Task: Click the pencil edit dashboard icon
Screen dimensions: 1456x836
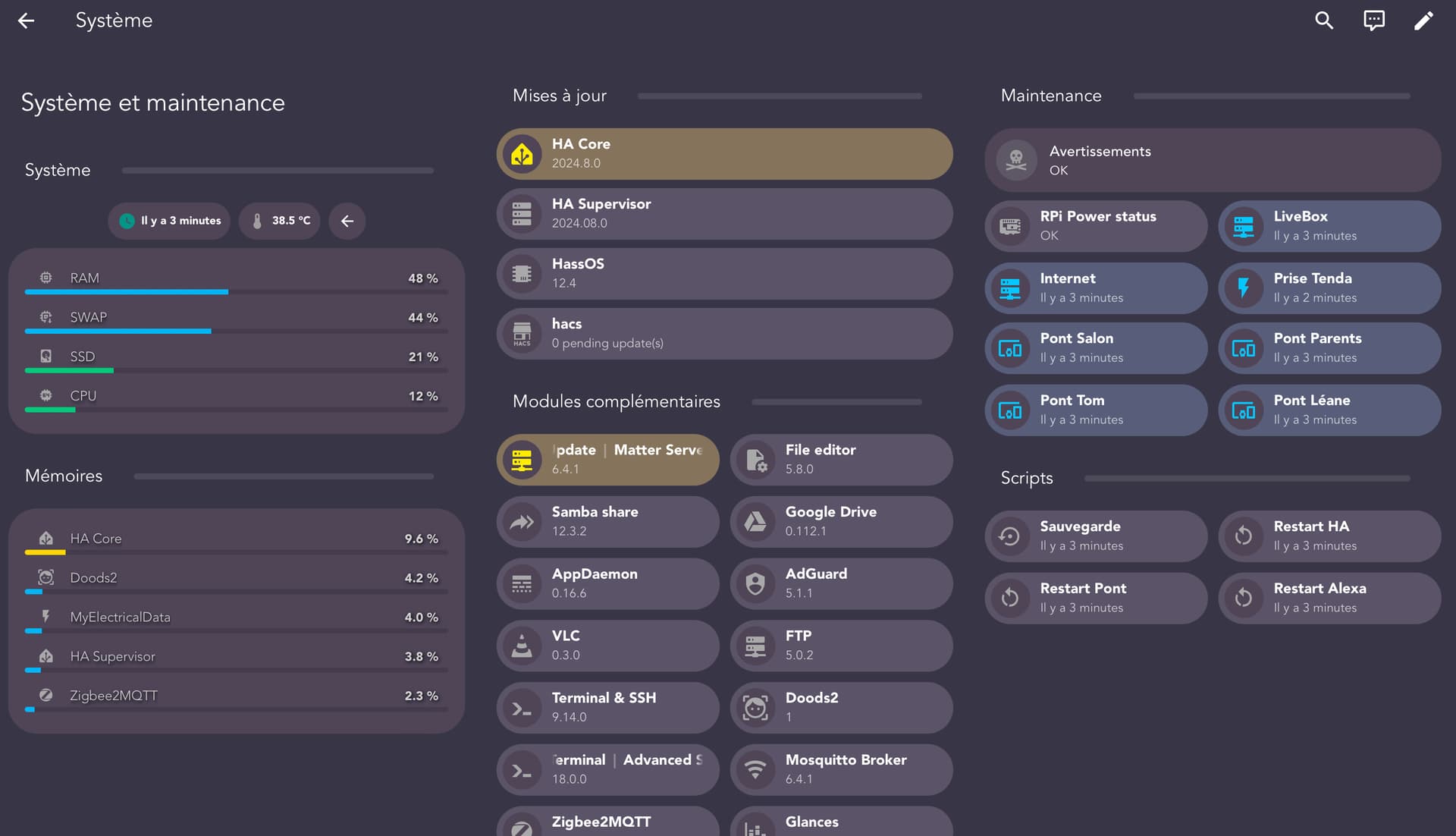Action: click(x=1424, y=20)
